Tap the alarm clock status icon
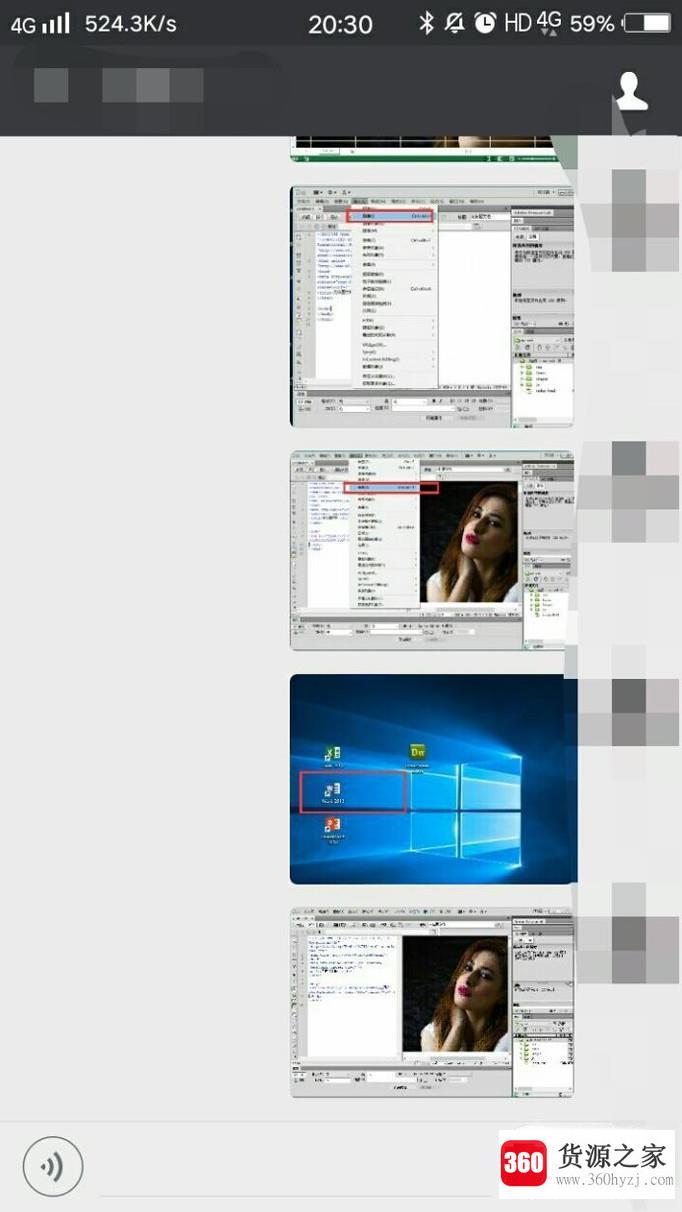 point(485,23)
